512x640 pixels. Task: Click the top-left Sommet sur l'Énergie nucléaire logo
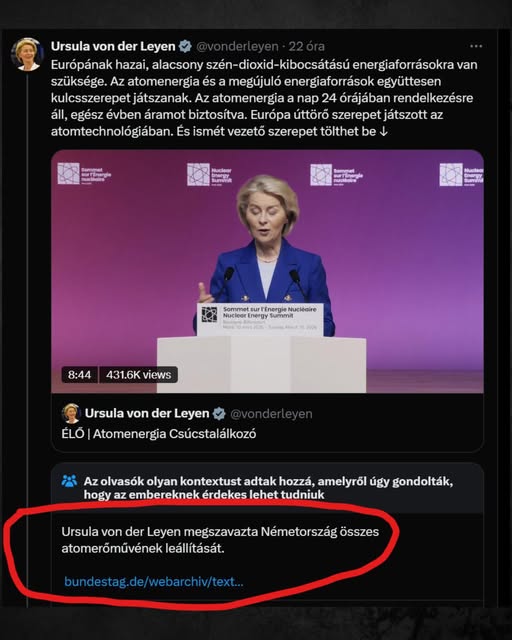click(84, 173)
